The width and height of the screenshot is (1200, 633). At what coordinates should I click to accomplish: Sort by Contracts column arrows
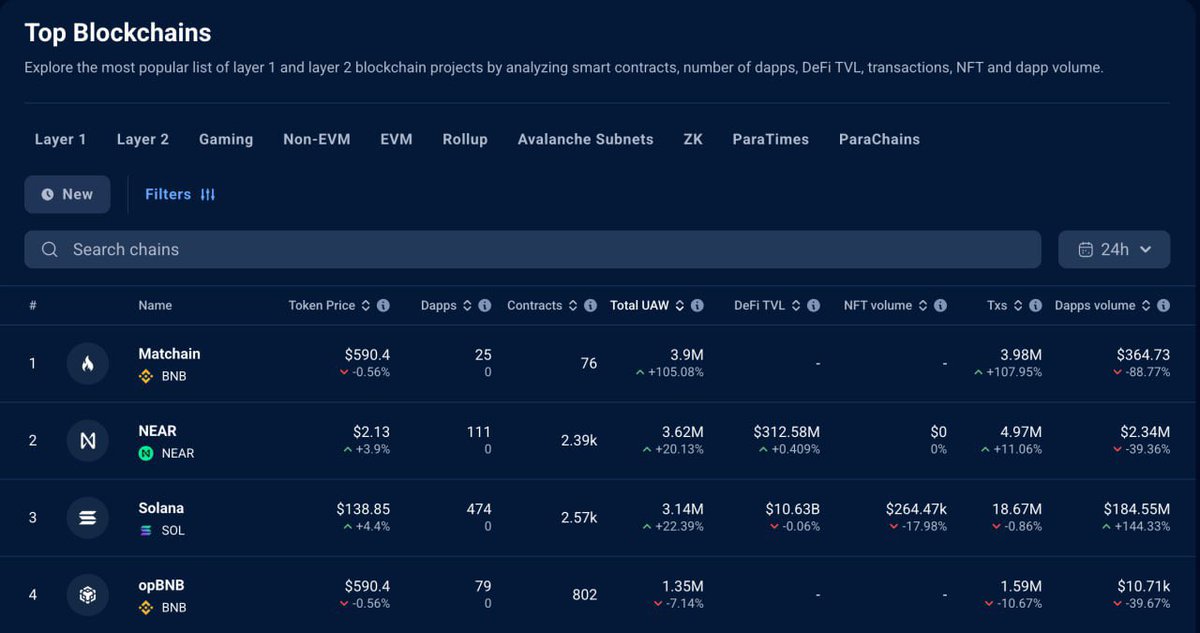pos(573,306)
